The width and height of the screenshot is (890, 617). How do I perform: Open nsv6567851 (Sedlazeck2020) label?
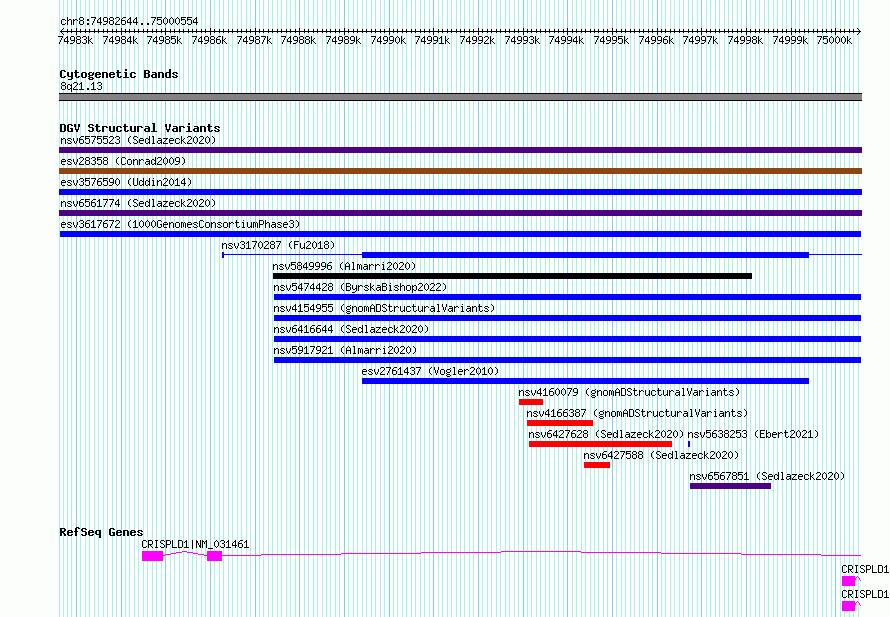tap(767, 476)
